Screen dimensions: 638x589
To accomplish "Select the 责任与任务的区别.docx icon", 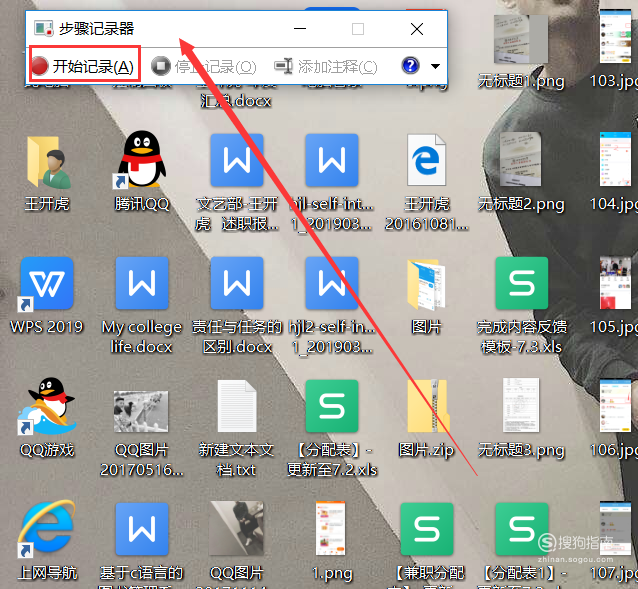I will [237, 283].
